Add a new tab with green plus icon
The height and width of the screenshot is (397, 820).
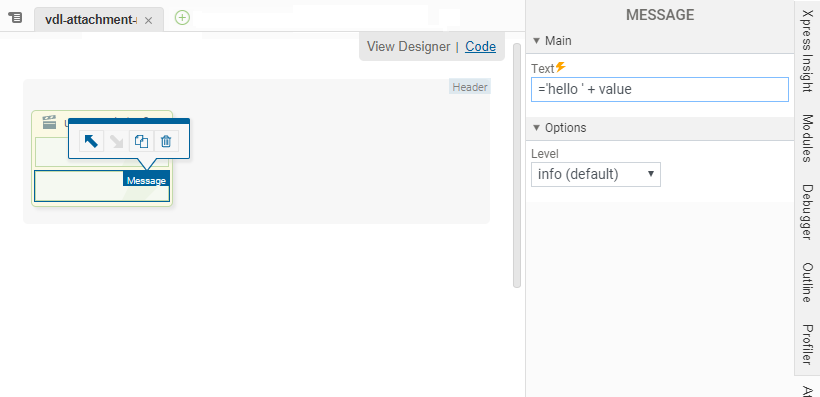coord(182,18)
